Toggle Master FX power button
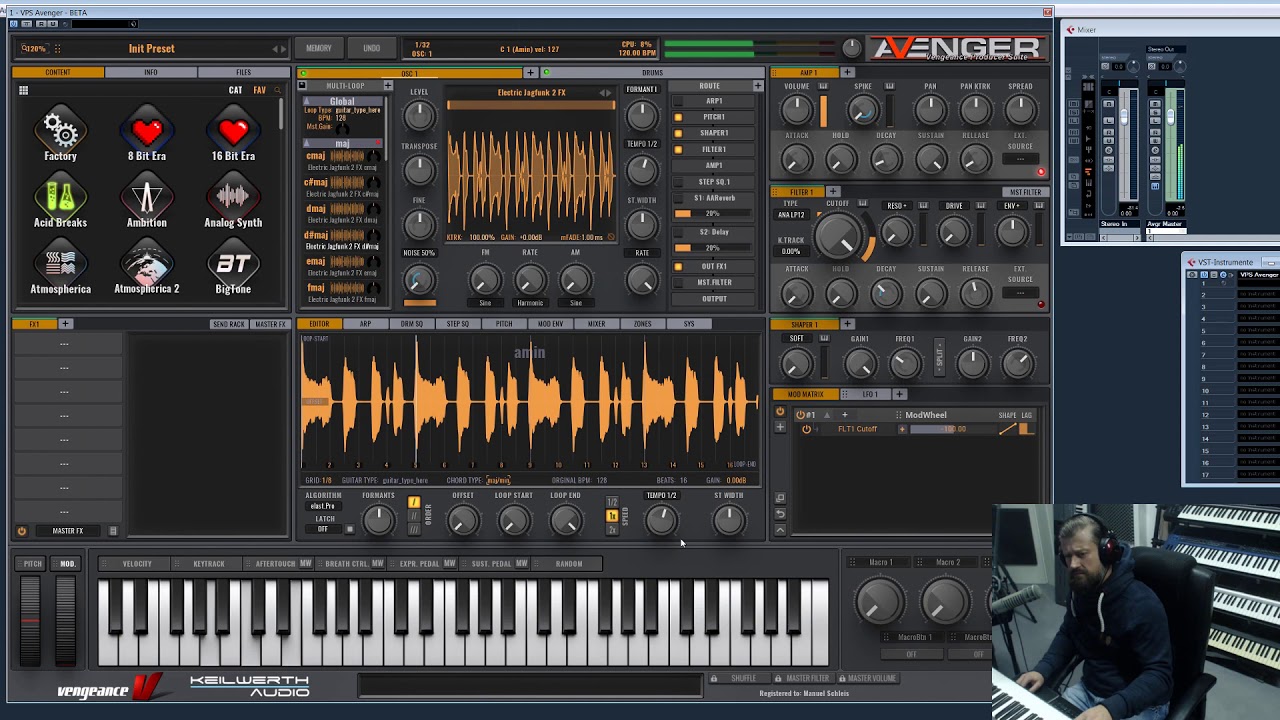1280x720 pixels. click(21, 531)
